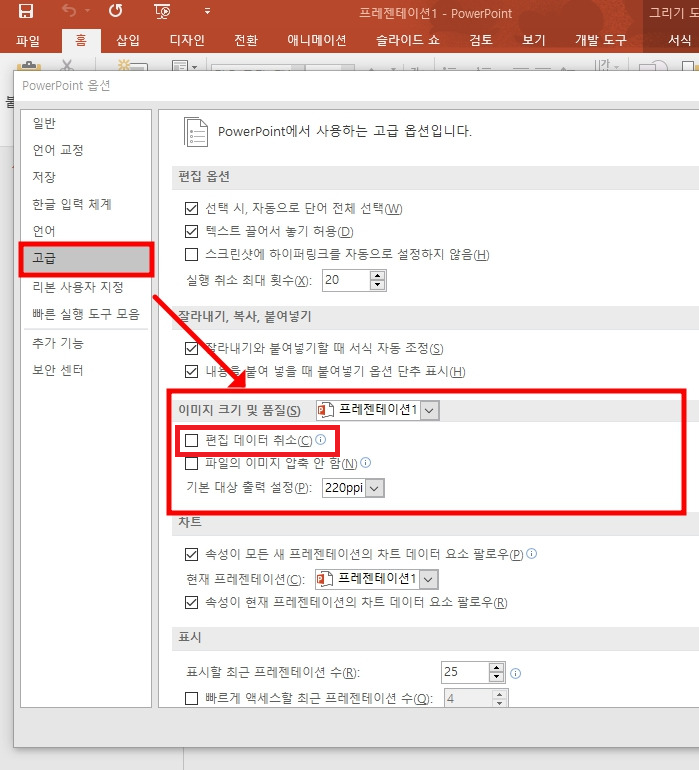Image resolution: width=699 pixels, height=770 pixels.
Task: Open the 전환 ribbon tab
Action: click(x=246, y=40)
